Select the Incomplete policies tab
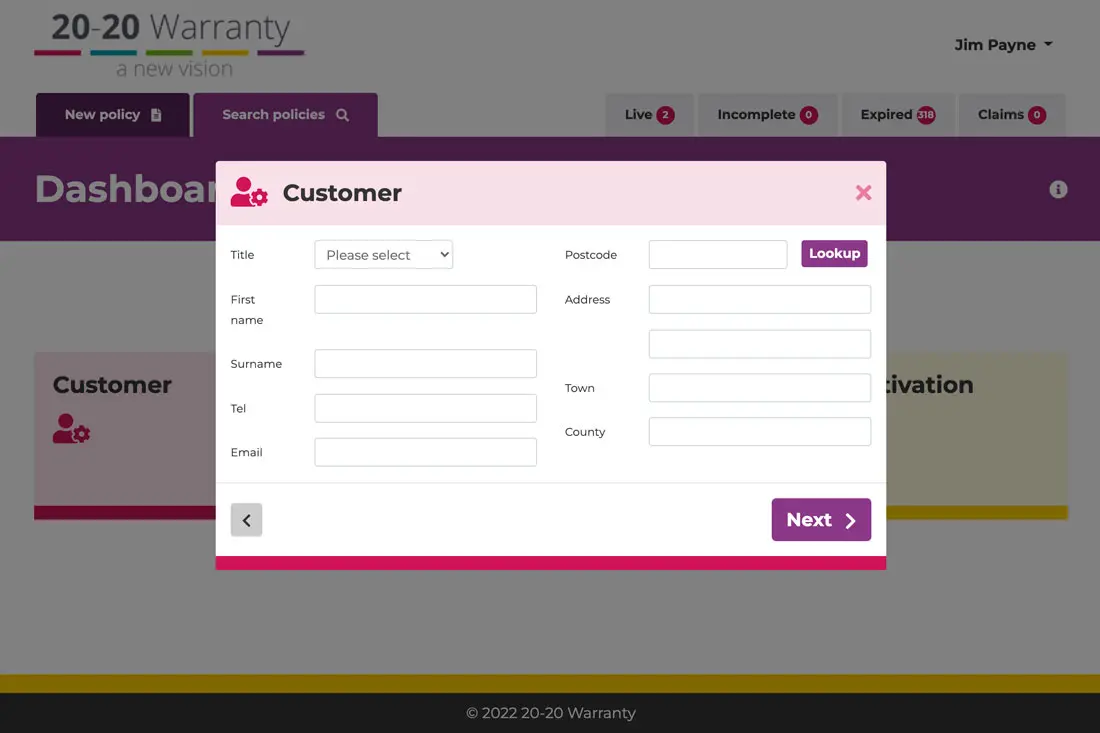The height and width of the screenshot is (733, 1100). [767, 115]
